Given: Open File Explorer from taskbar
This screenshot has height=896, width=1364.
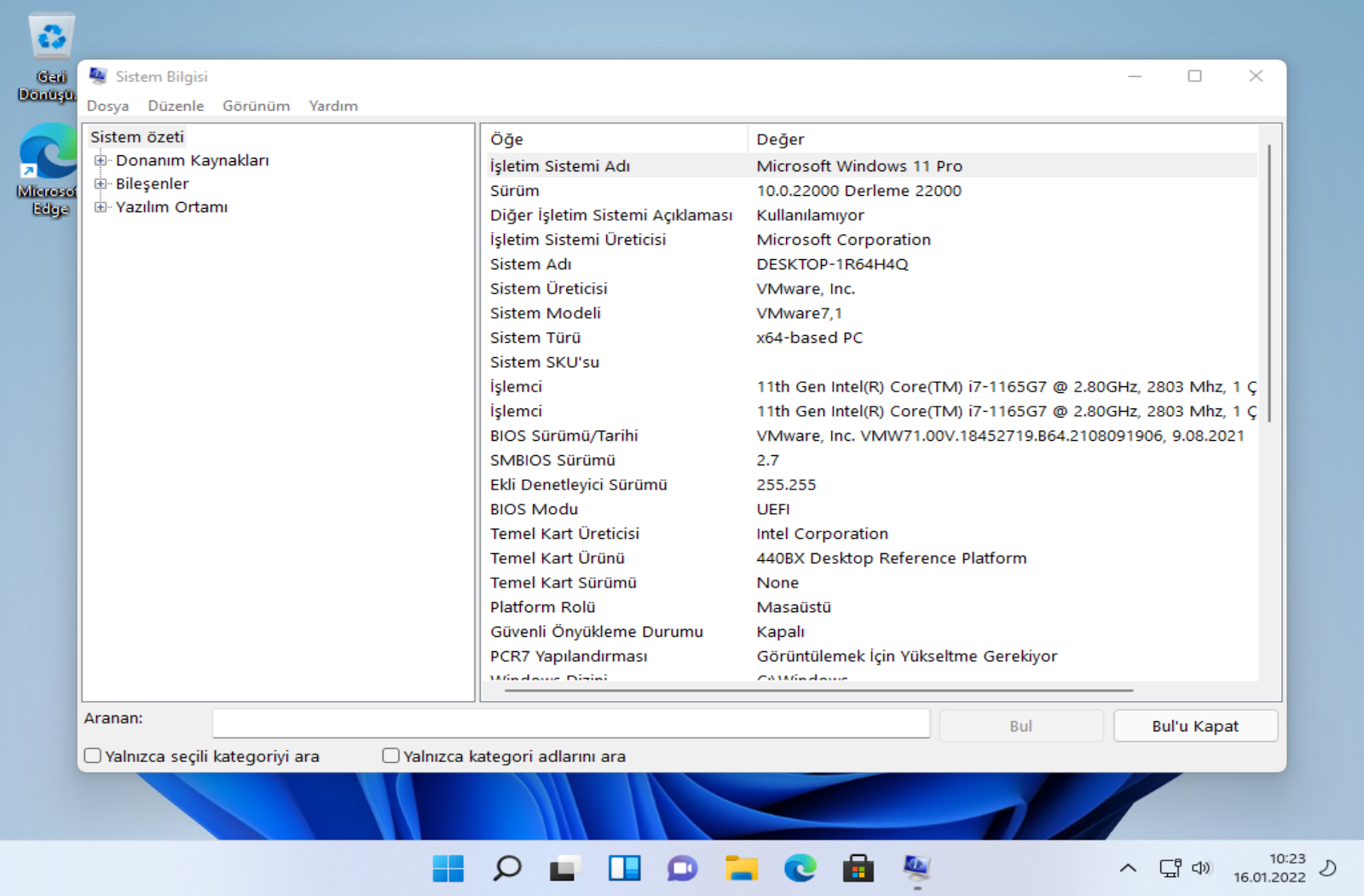Looking at the screenshot, I should click(x=741, y=869).
